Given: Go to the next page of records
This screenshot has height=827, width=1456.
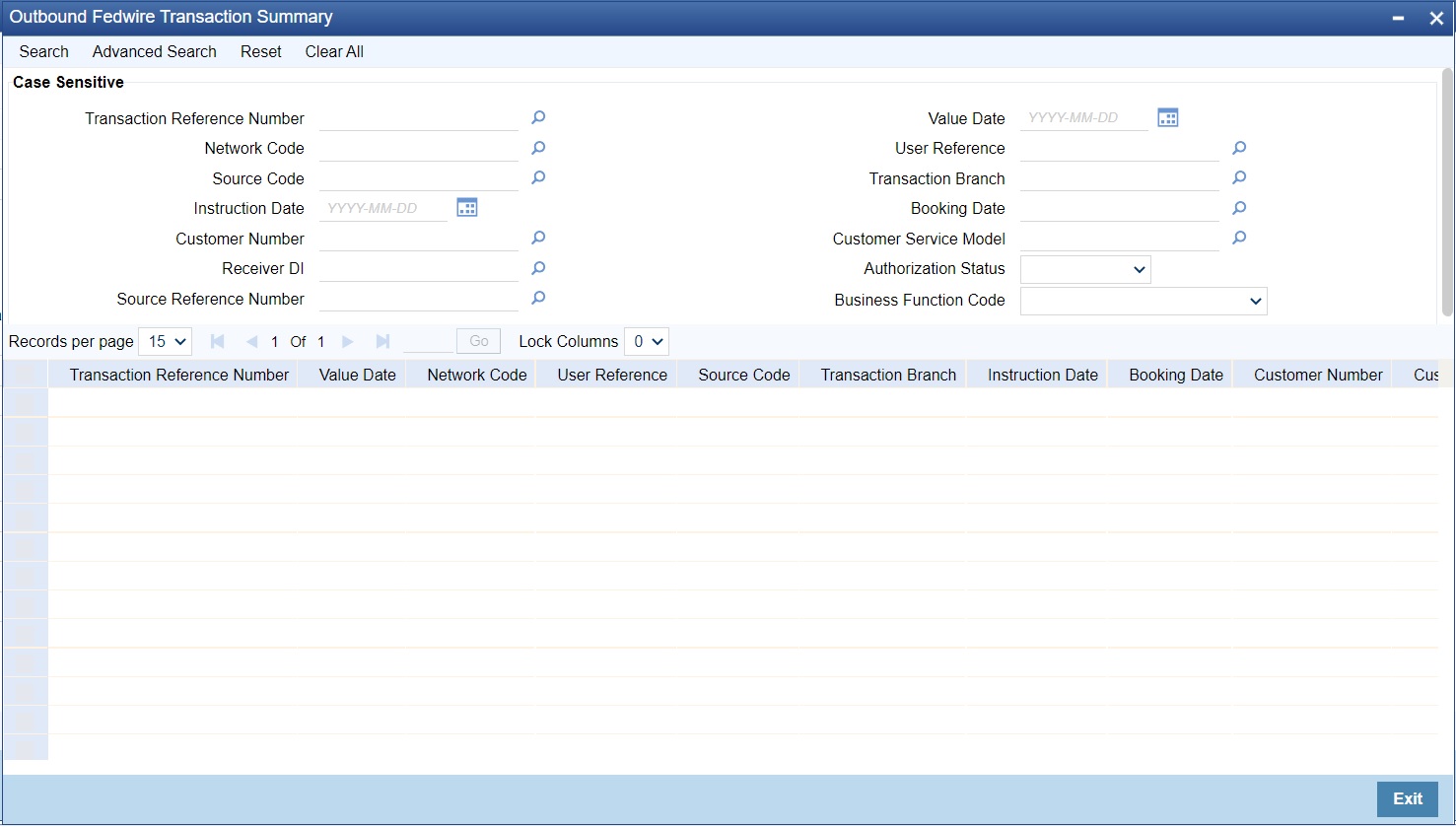Looking at the screenshot, I should tap(347, 341).
